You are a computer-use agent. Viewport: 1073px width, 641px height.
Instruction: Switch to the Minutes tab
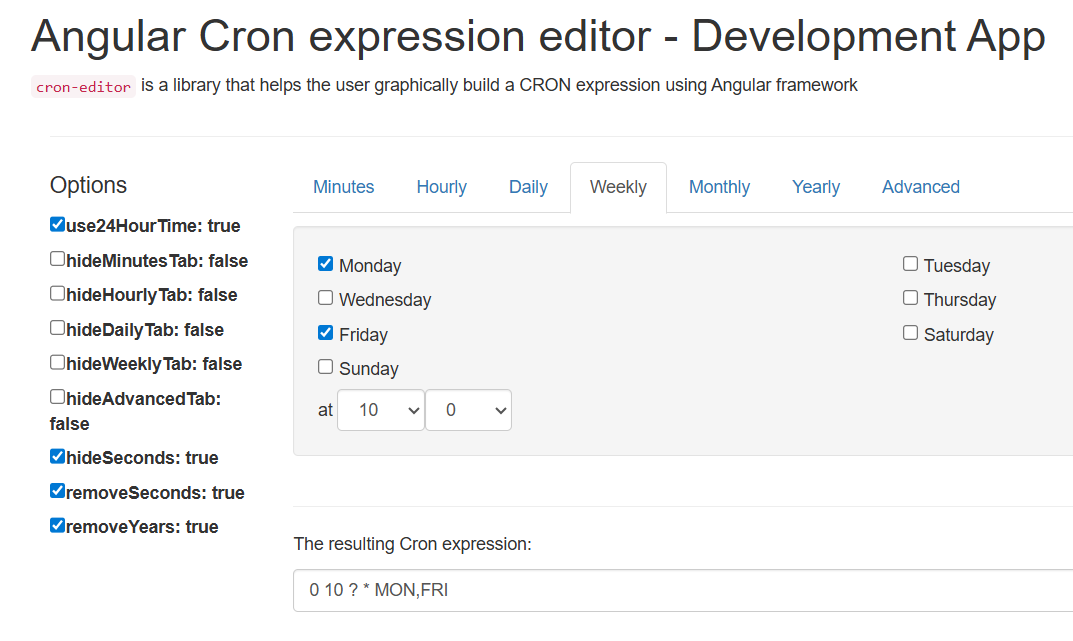343,187
